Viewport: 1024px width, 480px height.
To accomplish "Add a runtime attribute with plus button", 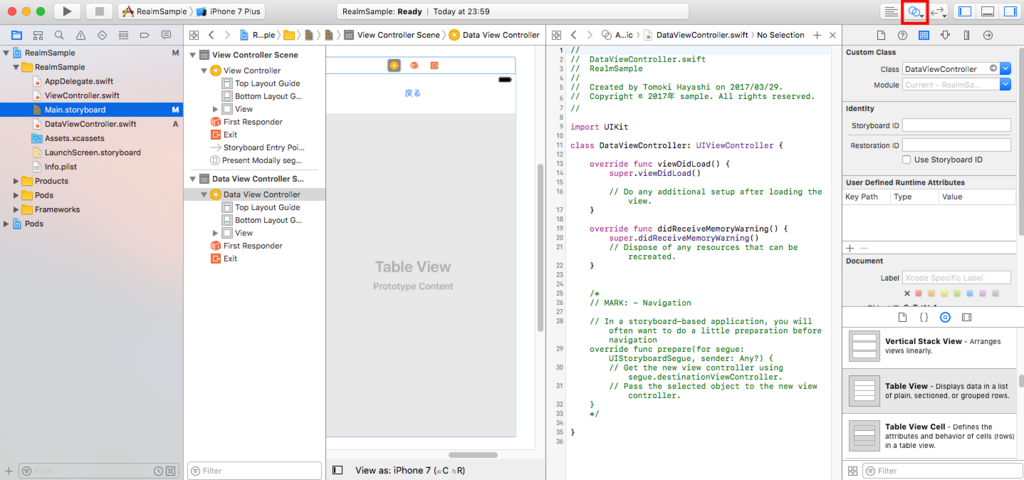I will pos(850,248).
